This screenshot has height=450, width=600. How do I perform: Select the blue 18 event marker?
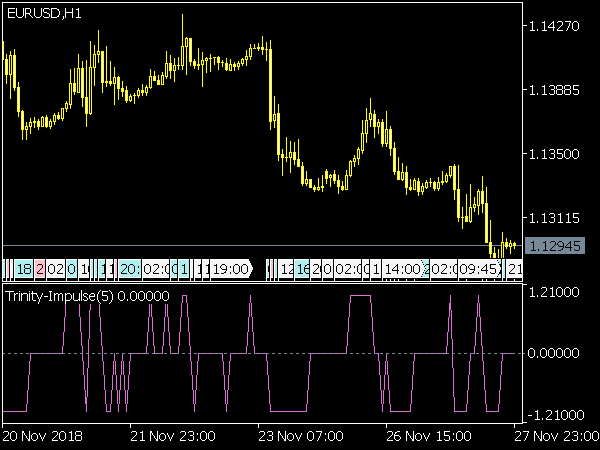(x=24, y=269)
